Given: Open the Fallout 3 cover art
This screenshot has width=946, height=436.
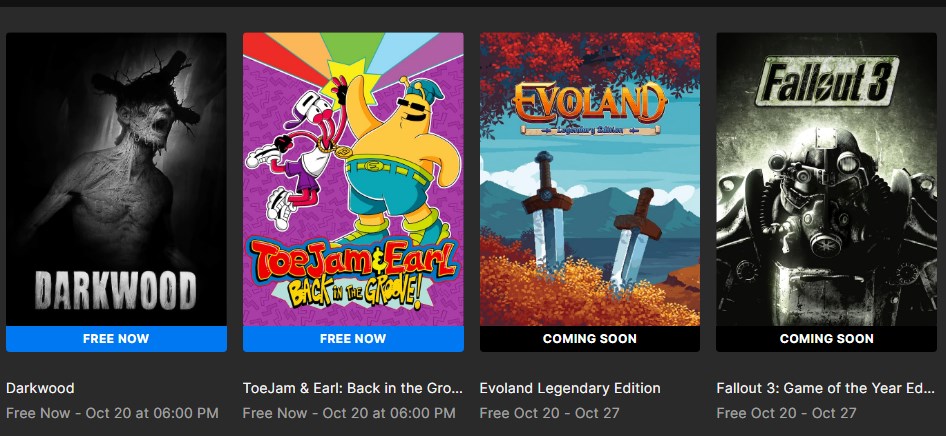Looking at the screenshot, I should [827, 179].
